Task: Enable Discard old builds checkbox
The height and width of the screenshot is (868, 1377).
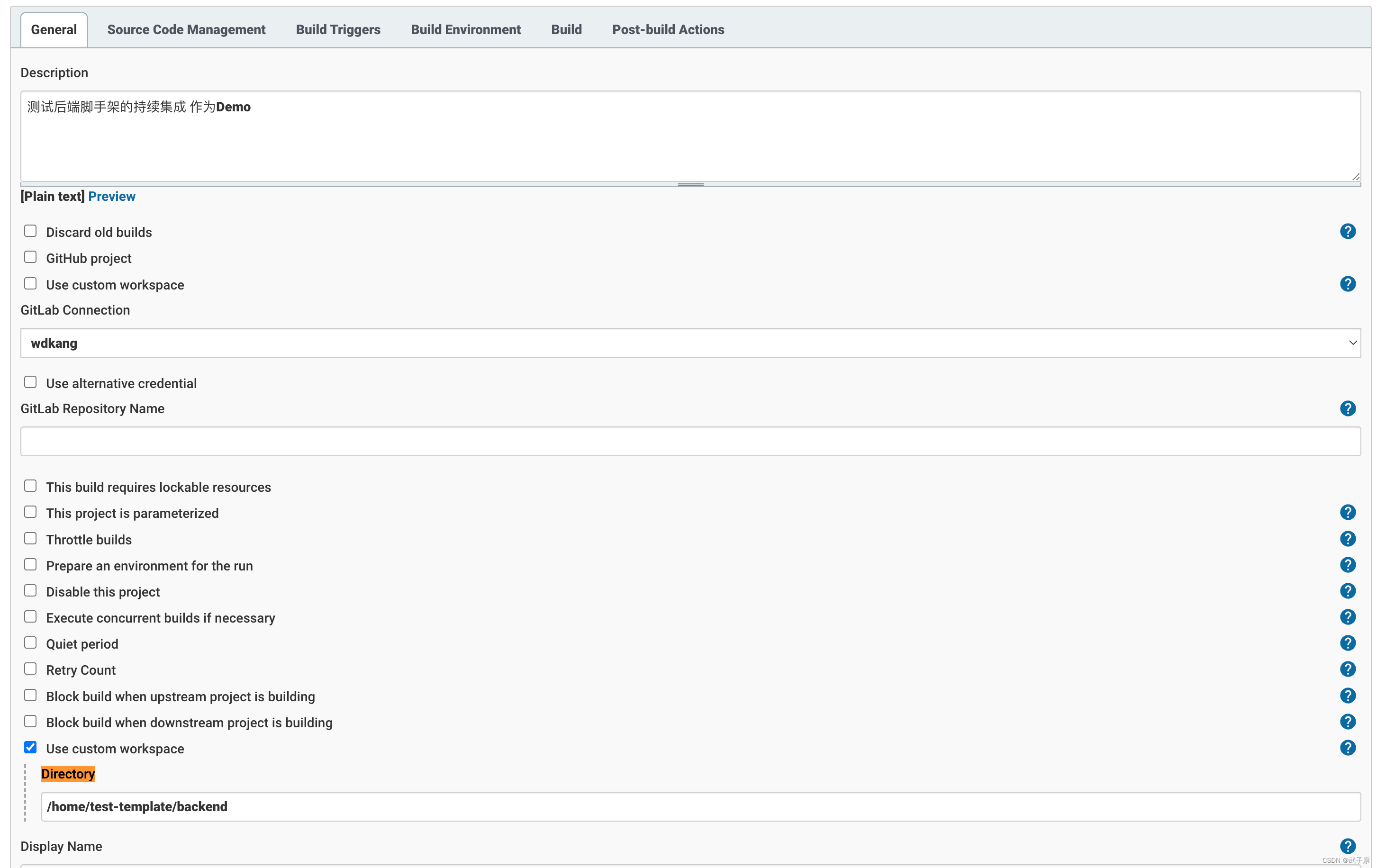Action: point(29,231)
